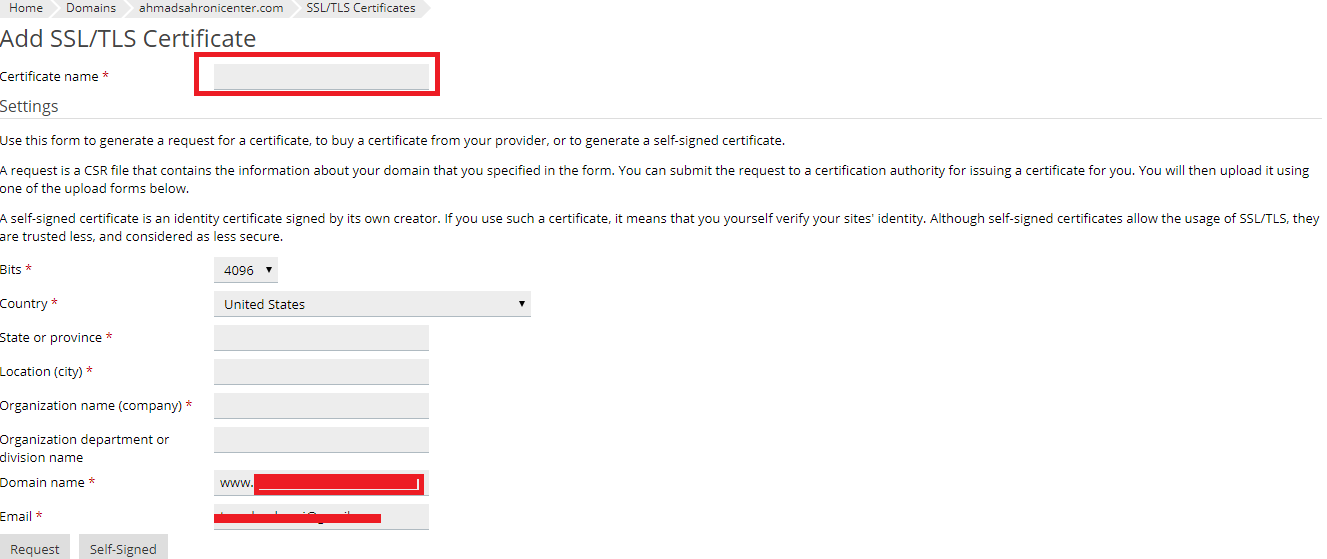Screen dimensions: 1327x559
Task: Click the Country field label
Action: (24, 304)
